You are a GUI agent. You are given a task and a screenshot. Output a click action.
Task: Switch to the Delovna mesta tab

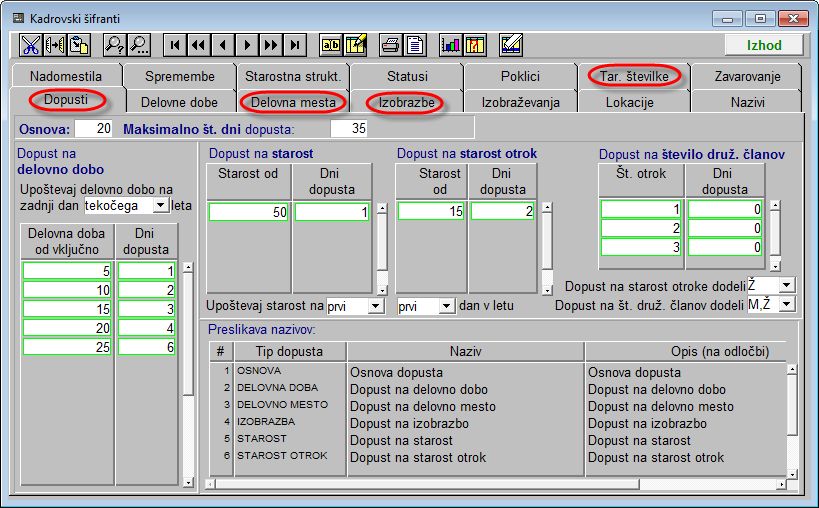tap(294, 102)
